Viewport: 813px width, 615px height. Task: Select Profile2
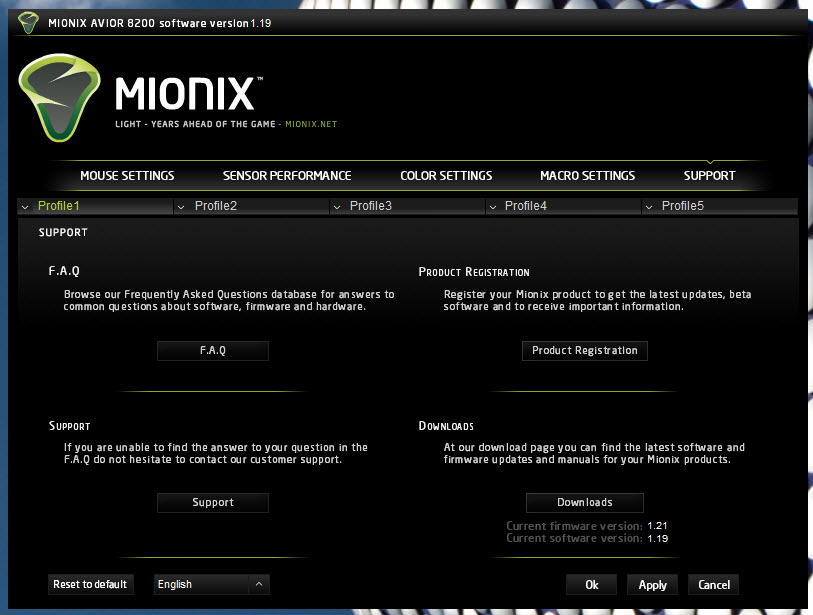[x=216, y=206]
